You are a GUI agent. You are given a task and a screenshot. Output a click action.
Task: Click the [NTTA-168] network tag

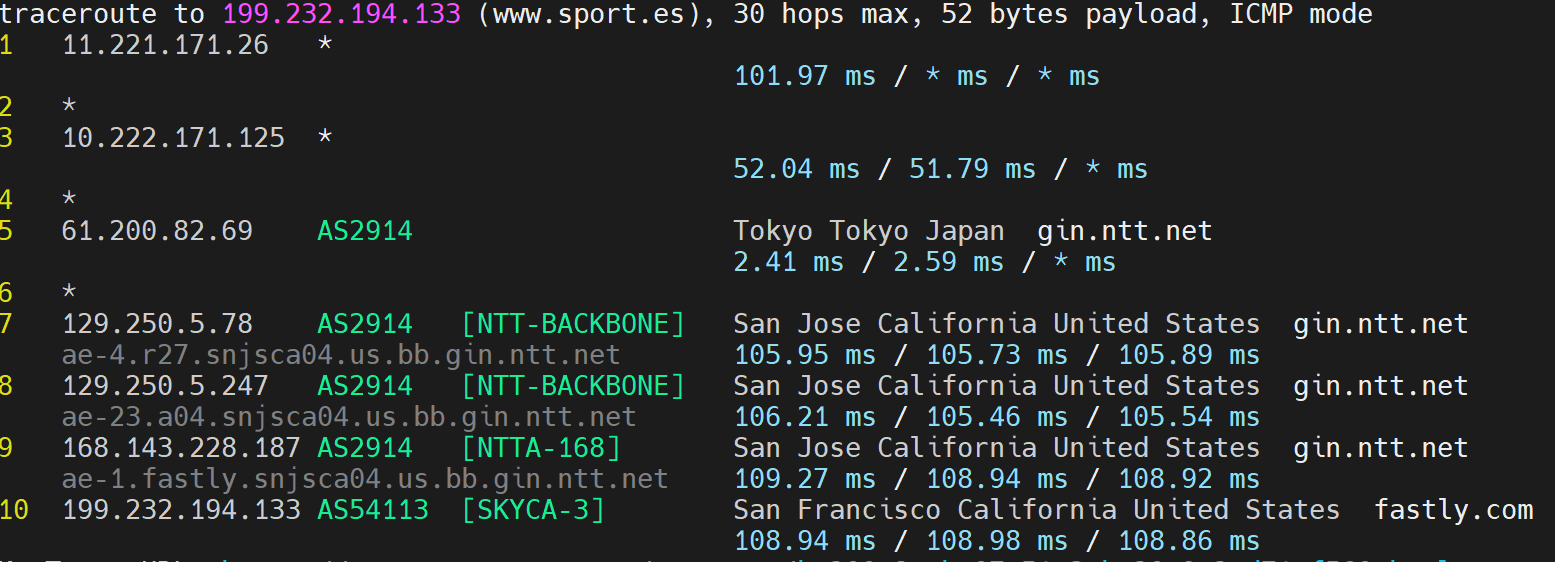[541, 448]
